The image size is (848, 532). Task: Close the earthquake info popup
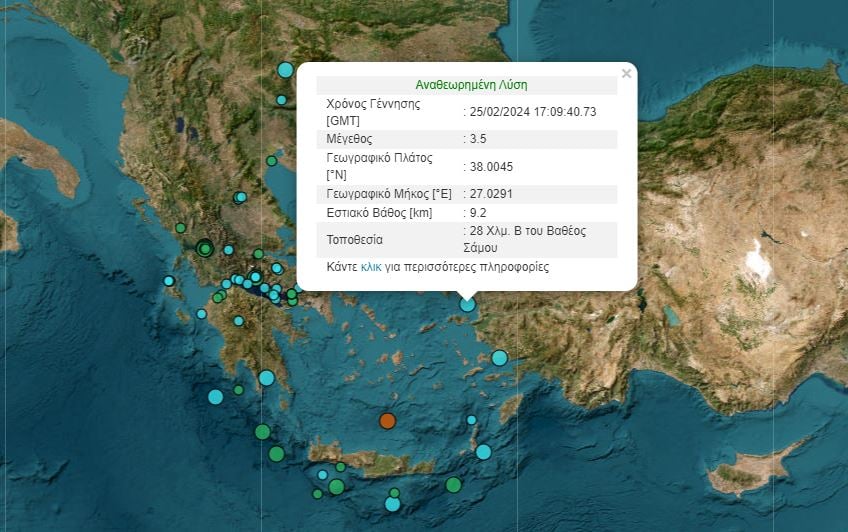[626, 73]
